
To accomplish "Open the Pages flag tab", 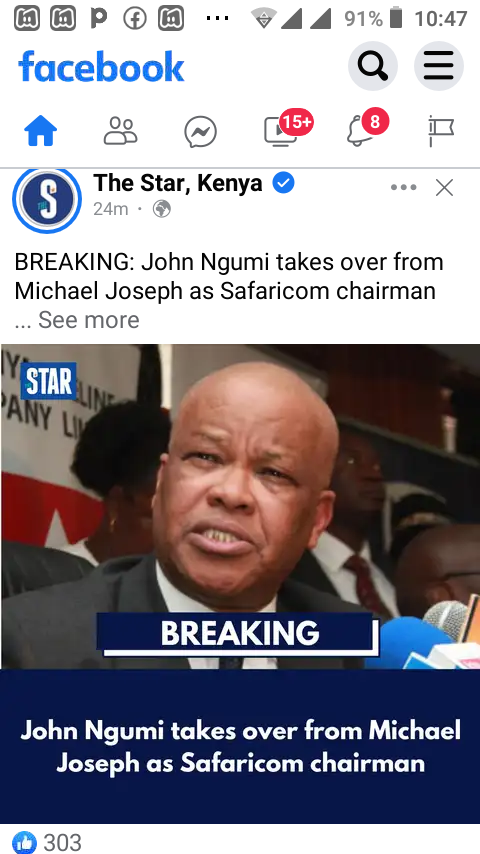I will [x=441, y=131].
